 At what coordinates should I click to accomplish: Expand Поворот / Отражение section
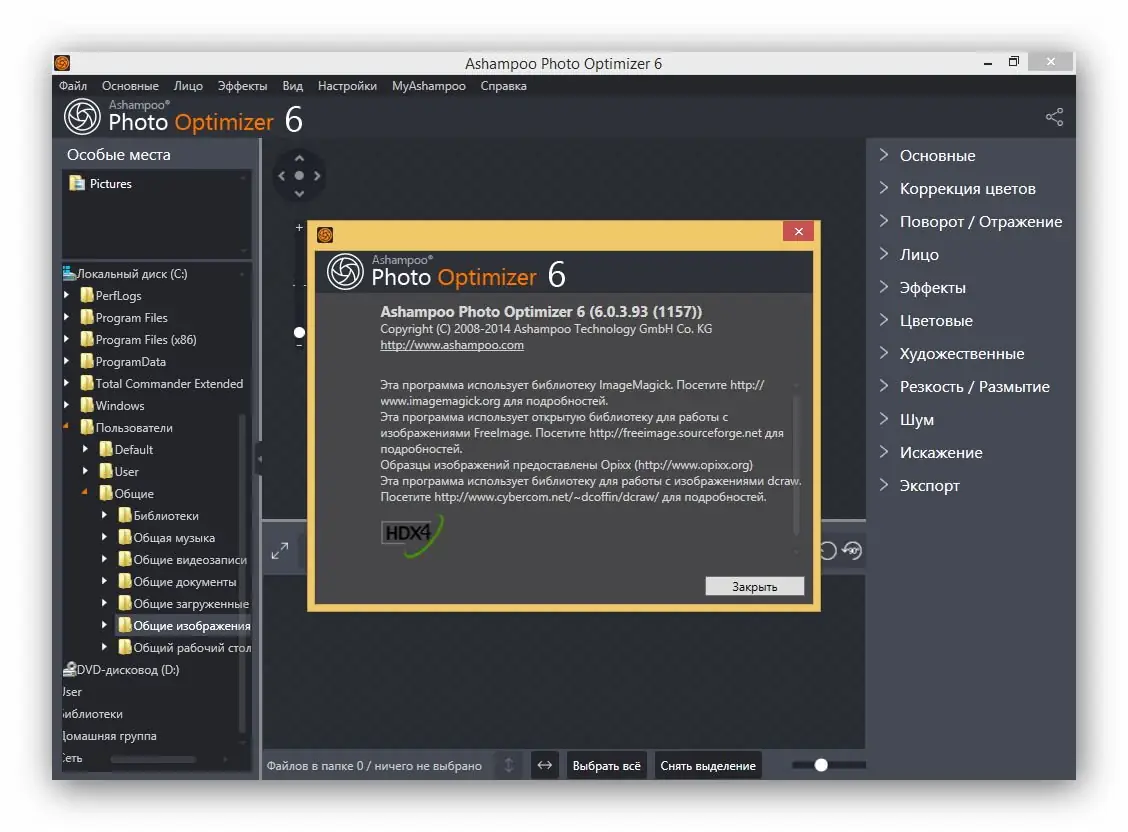(x=884, y=221)
